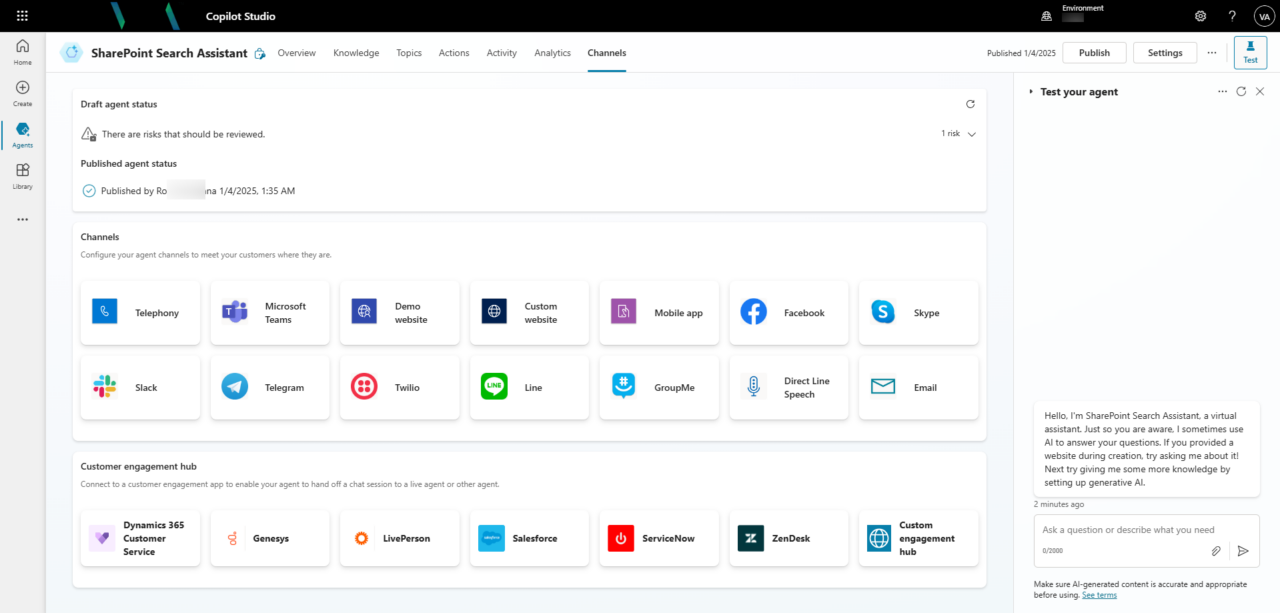
Task: Select the Slack channel
Action: tap(140, 387)
